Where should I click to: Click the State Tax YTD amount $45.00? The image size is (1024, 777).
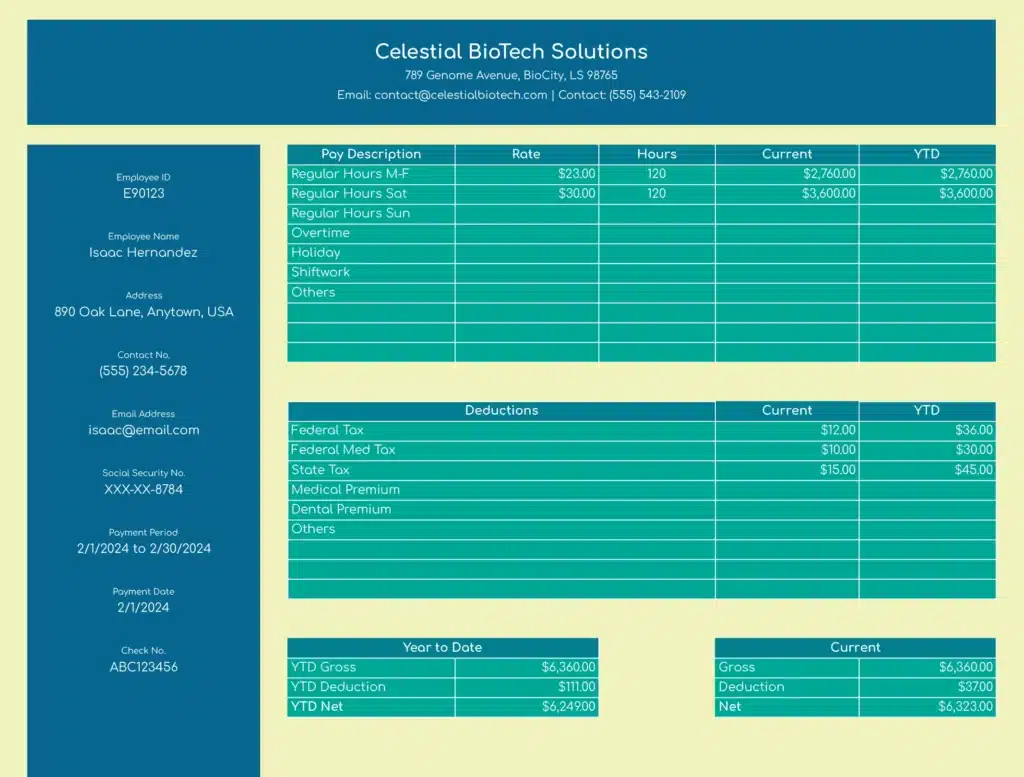click(973, 470)
